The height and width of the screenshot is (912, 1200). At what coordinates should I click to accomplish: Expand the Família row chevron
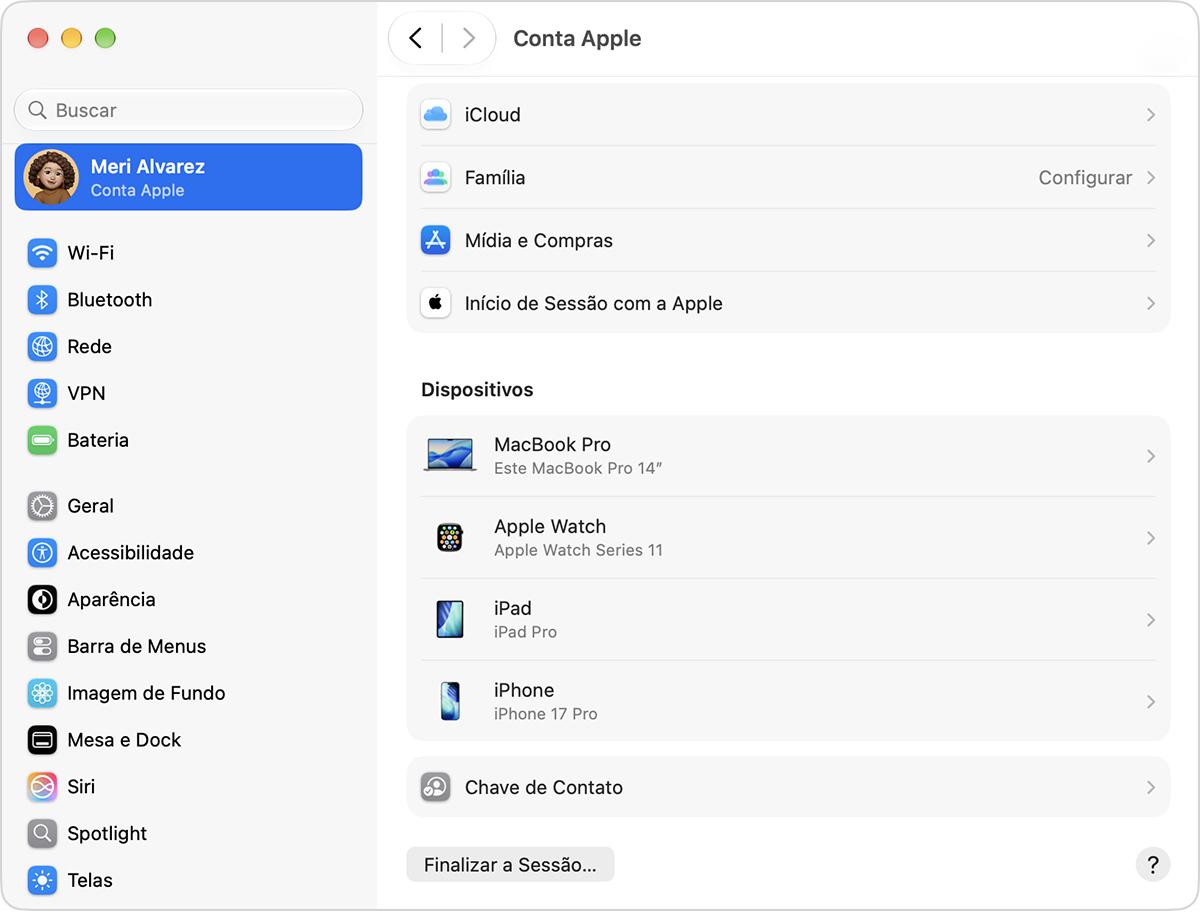(1151, 178)
